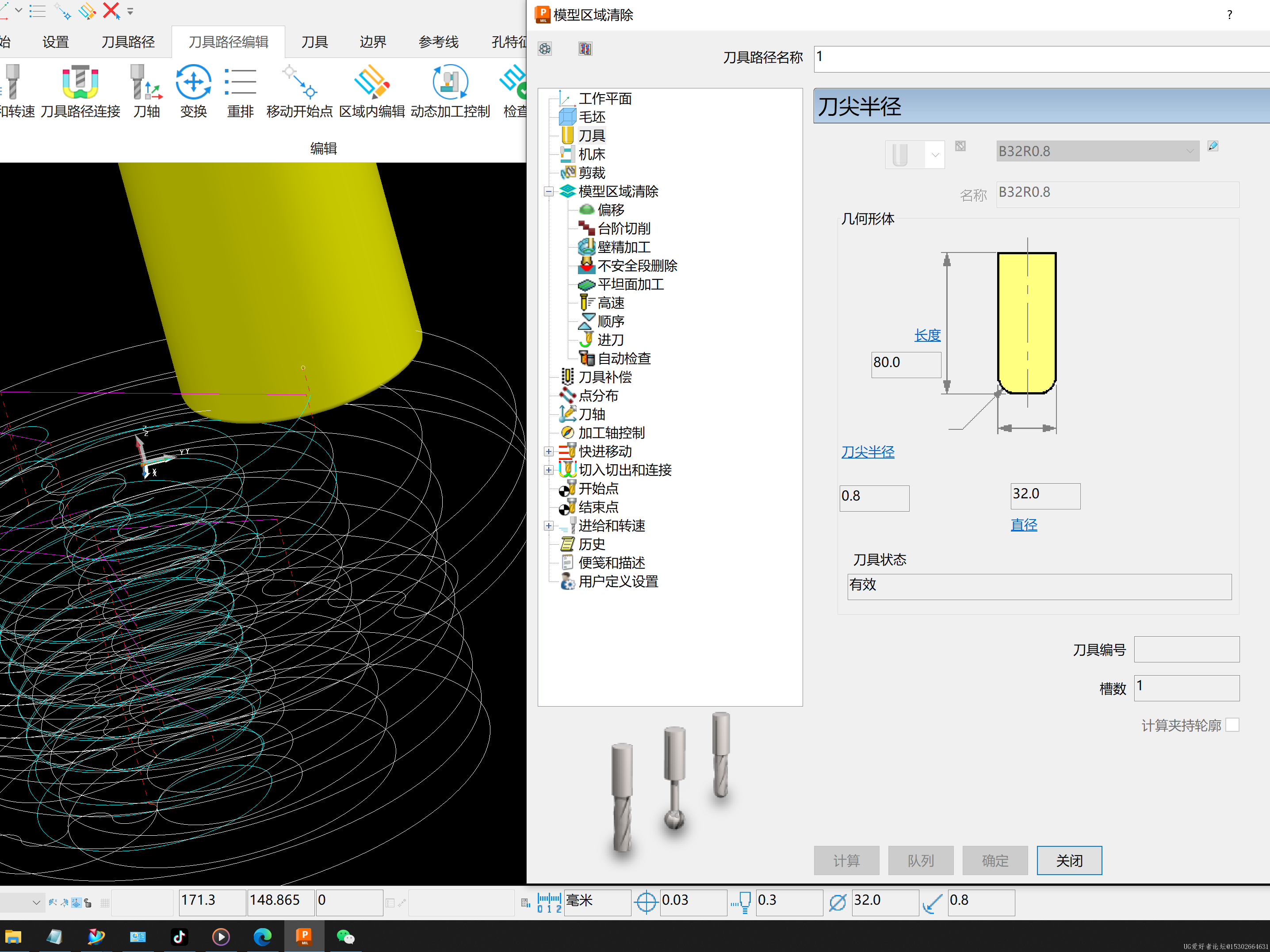
Task: Expand the Rapid Moves (快进移动) node
Action: 549,452
